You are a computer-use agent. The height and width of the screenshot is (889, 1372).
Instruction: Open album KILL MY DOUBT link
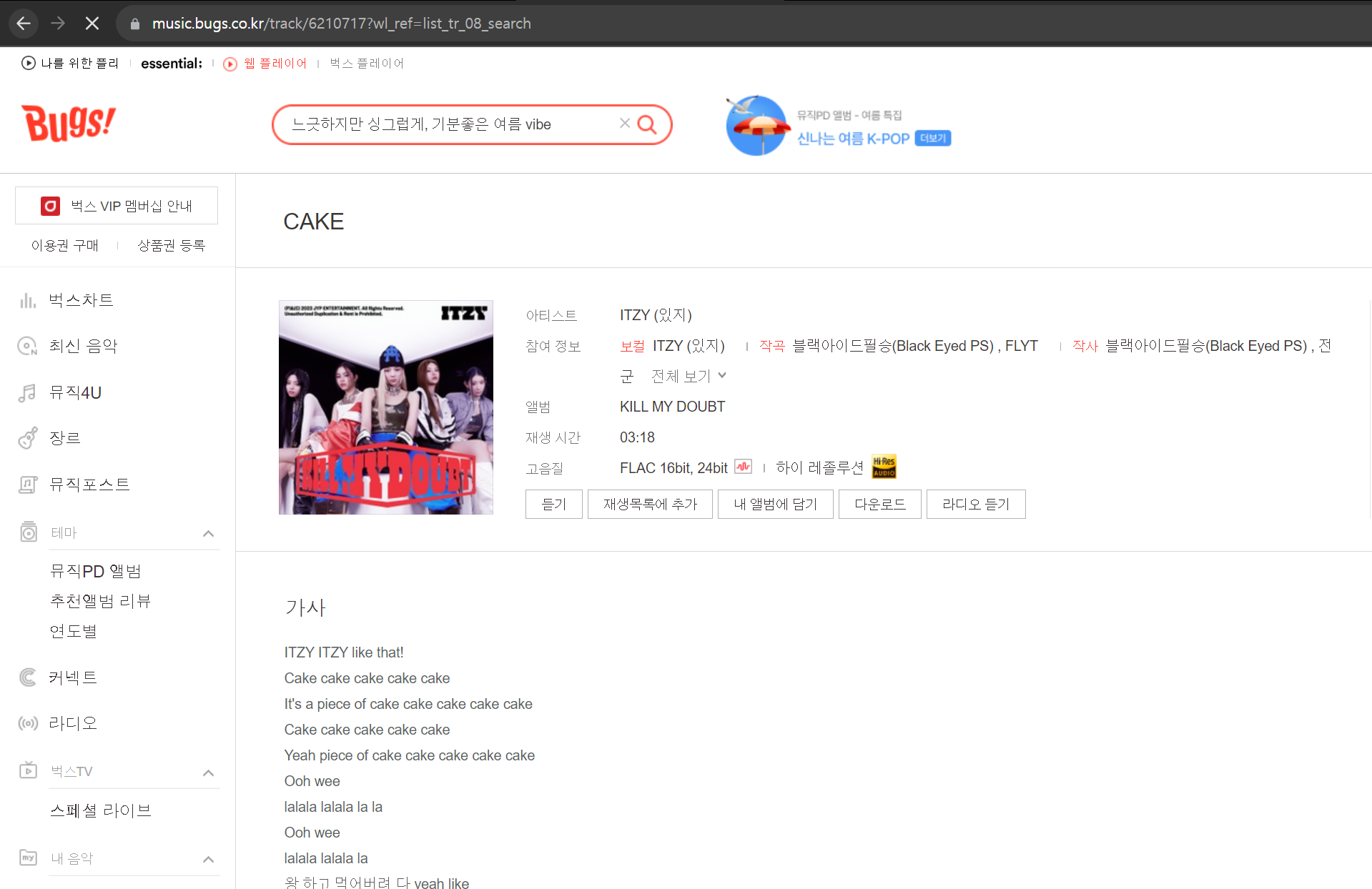tap(672, 407)
